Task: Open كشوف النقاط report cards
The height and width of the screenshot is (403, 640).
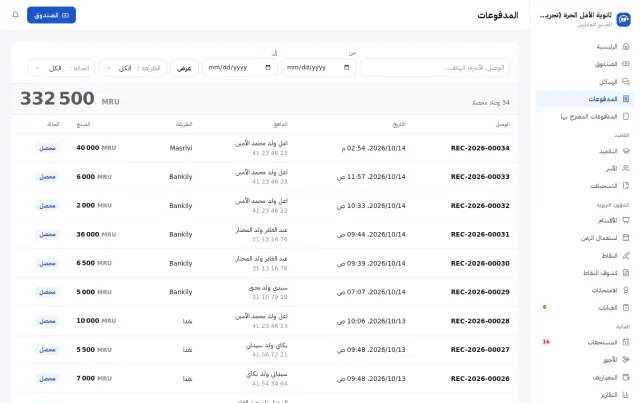Action: (x=585, y=273)
